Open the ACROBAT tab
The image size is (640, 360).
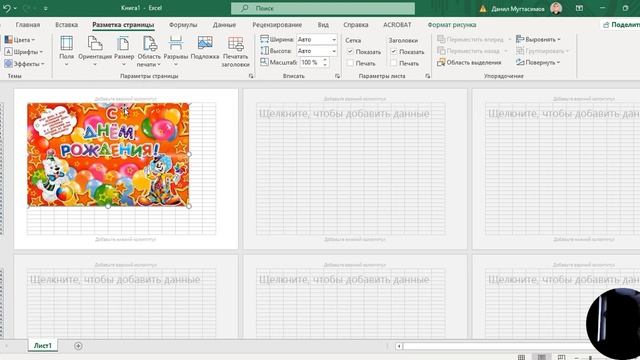397,25
